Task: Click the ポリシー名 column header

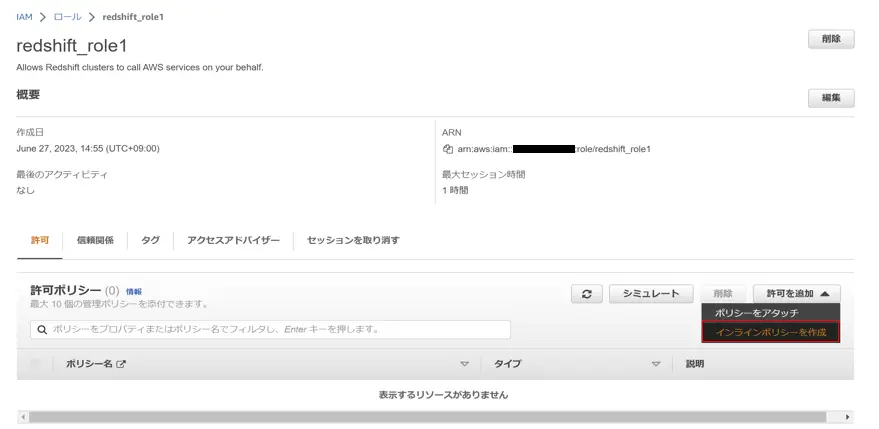Action: [89, 364]
